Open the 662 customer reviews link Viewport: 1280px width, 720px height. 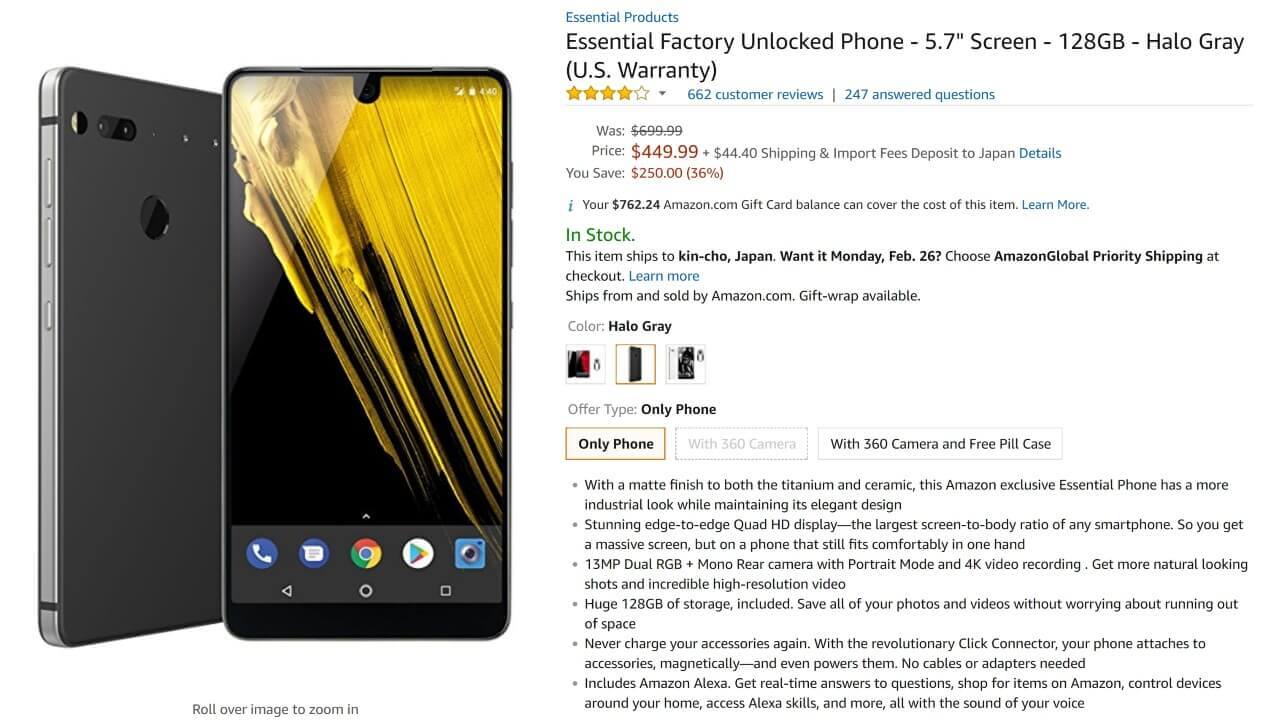pyautogui.click(x=755, y=94)
